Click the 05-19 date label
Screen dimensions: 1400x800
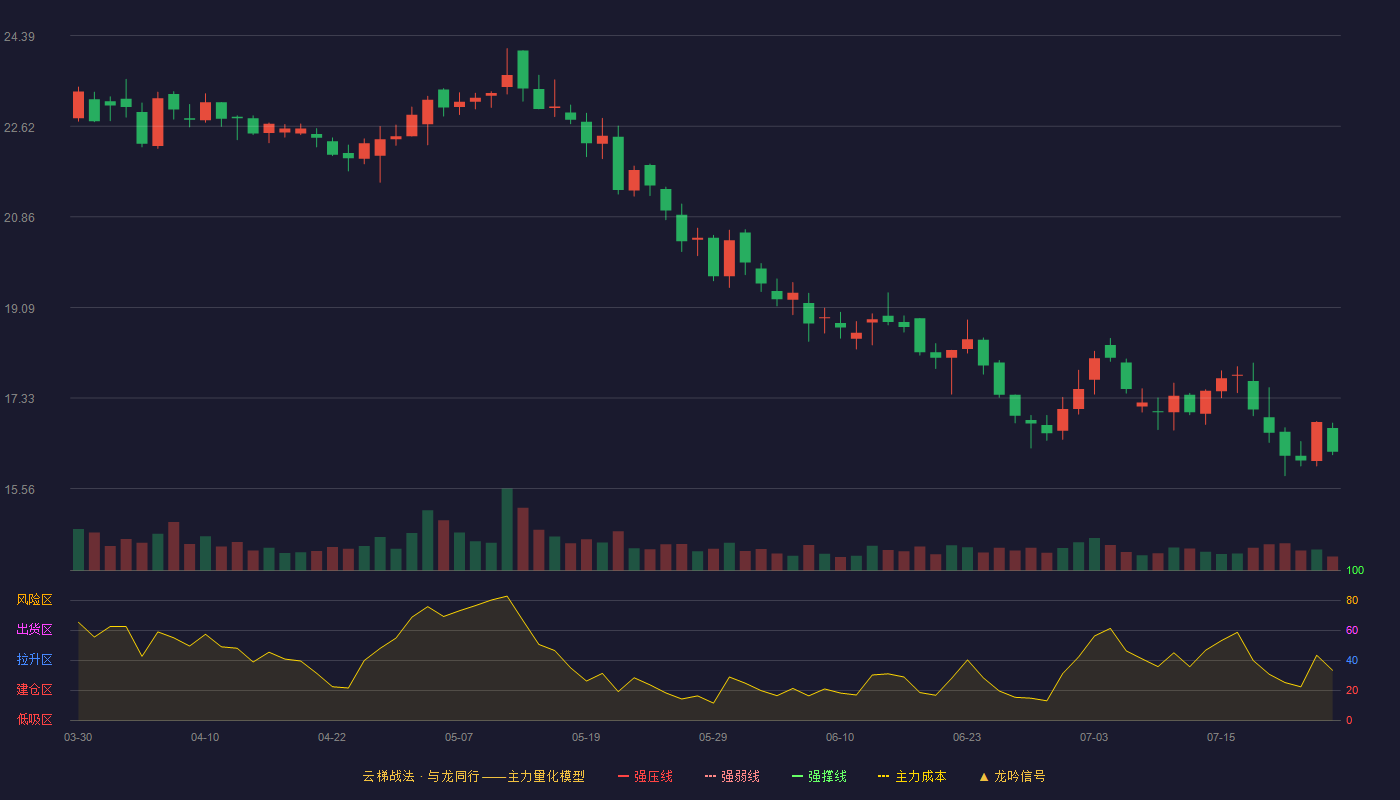[x=586, y=737]
